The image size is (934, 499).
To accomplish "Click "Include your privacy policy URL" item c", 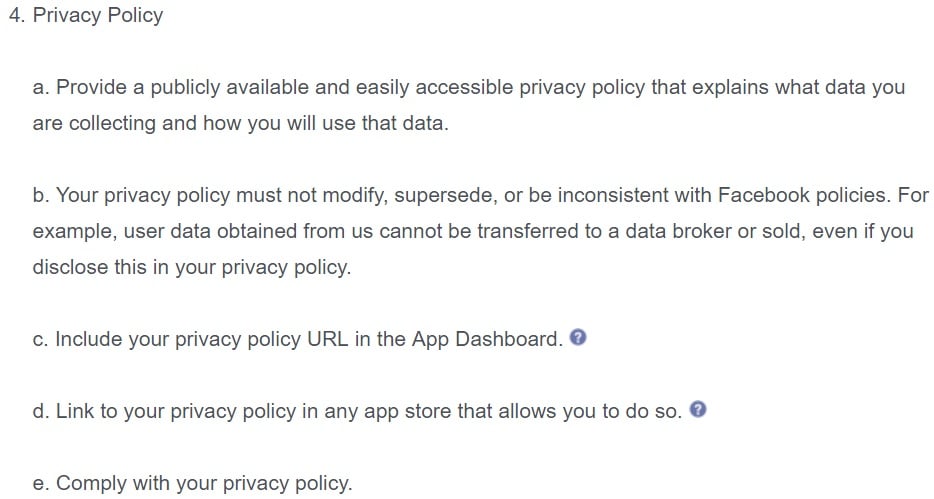I will point(297,339).
